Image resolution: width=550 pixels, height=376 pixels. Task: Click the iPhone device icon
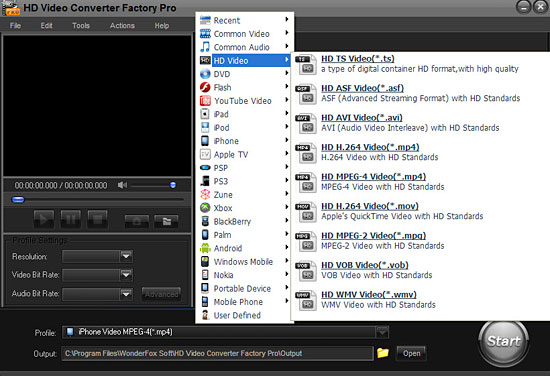tap(205, 141)
